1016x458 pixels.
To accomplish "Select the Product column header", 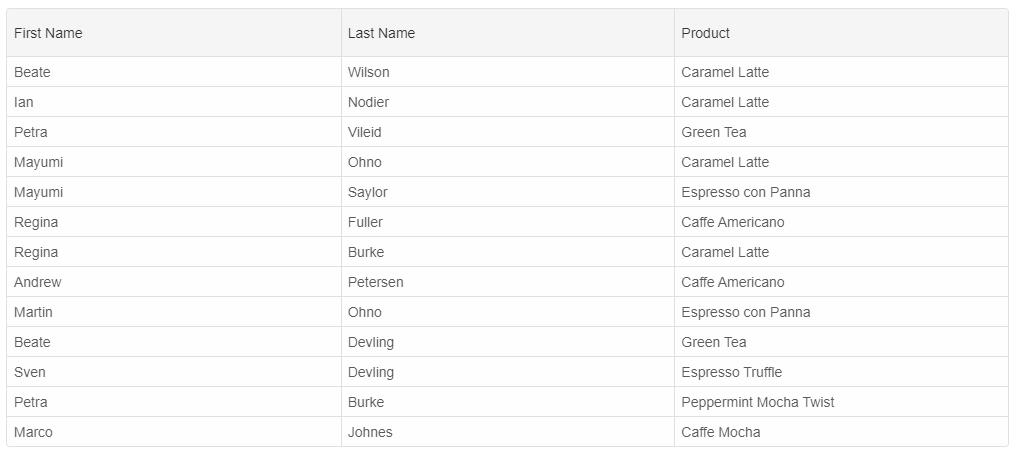I will coord(705,33).
